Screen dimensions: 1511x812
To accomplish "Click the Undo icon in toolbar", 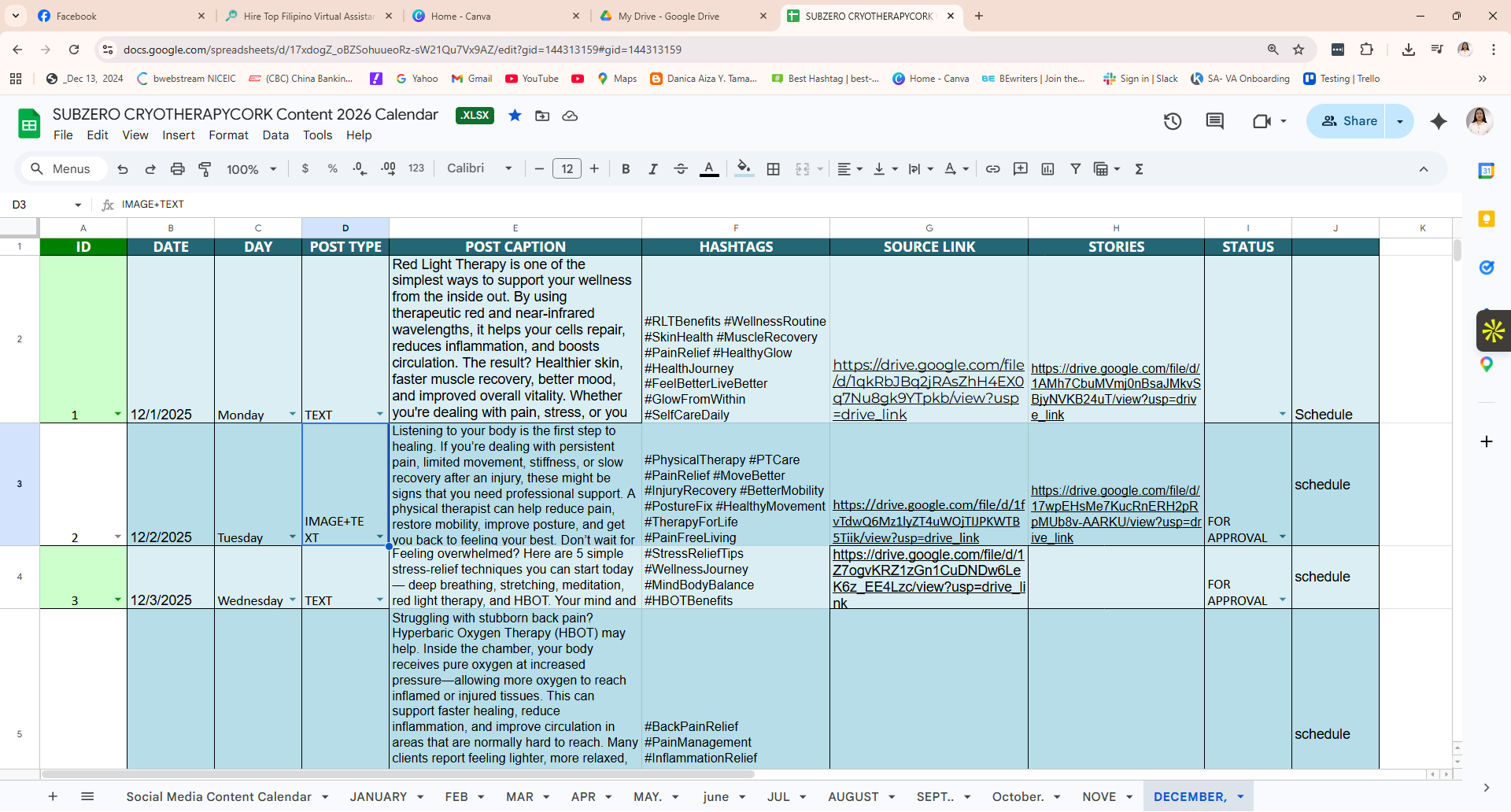I will pyautogui.click(x=123, y=169).
